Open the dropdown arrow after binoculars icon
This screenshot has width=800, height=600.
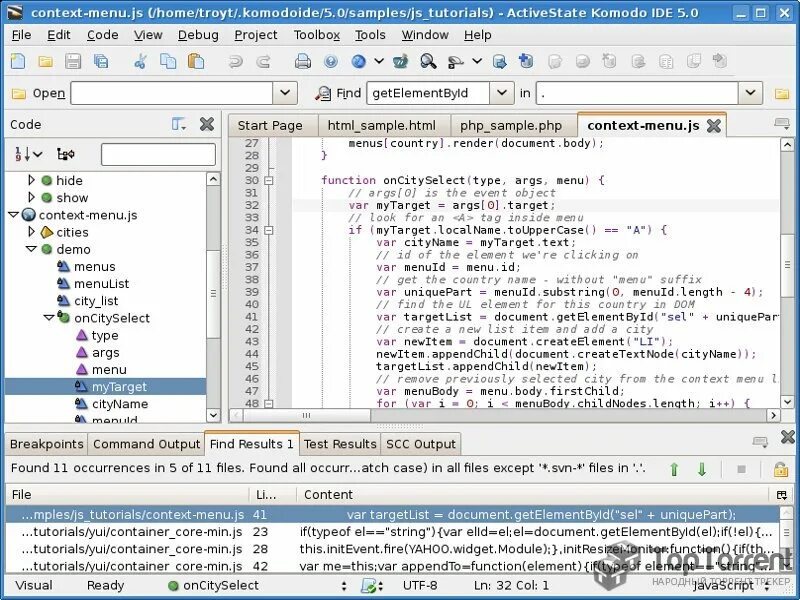pos(477,61)
